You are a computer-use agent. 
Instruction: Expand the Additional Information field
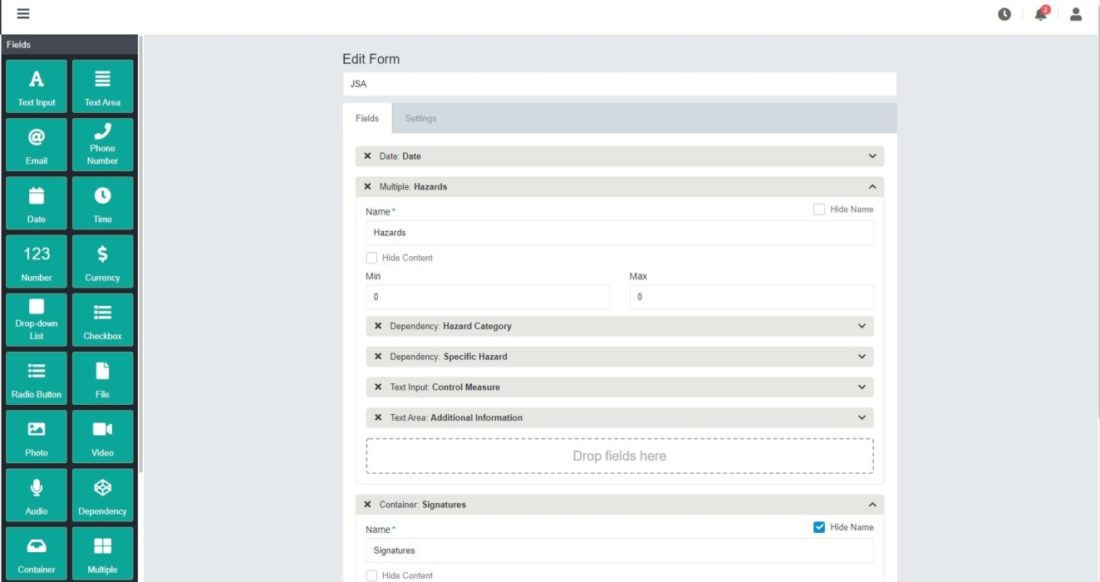(862, 417)
